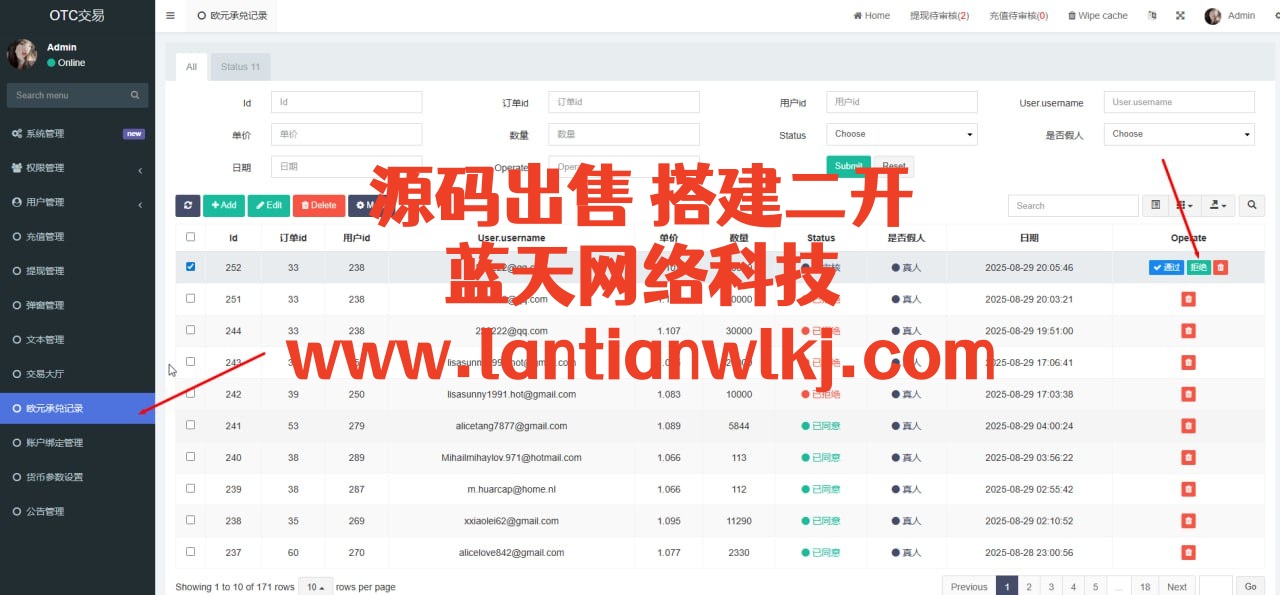
Task: Click the 用户id filter input field
Action: coord(901,102)
